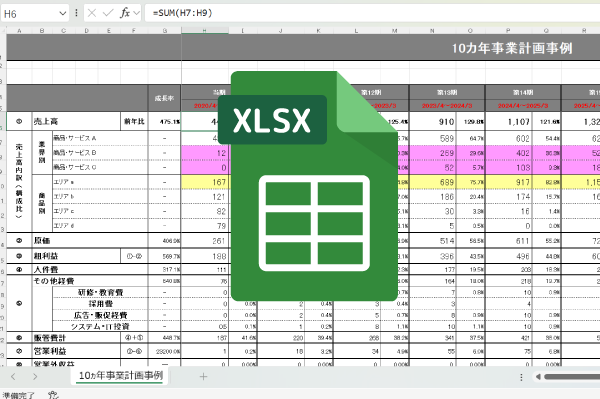600x399 pixels.
Task: Select the 人件費 row label
Action: (46, 269)
